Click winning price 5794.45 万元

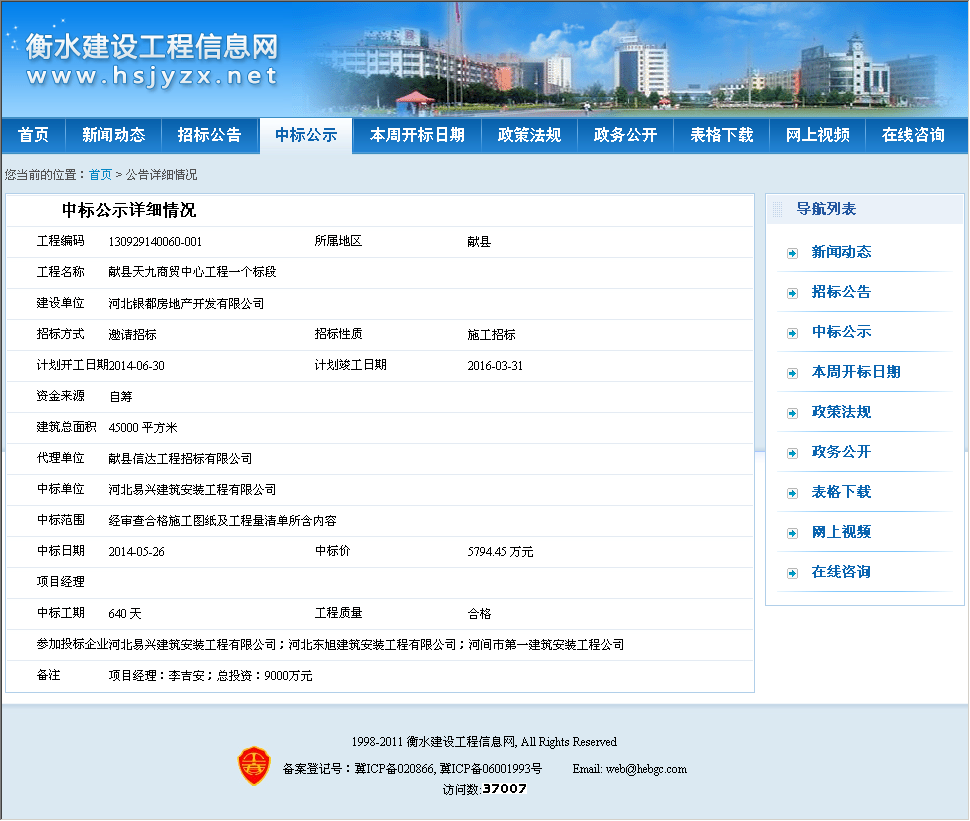coord(500,552)
